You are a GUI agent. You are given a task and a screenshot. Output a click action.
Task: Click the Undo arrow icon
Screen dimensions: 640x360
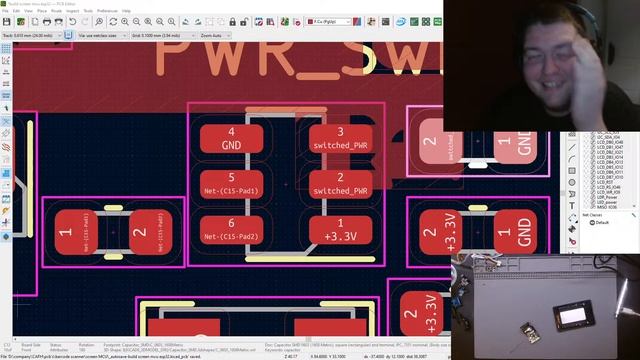(73, 22)
